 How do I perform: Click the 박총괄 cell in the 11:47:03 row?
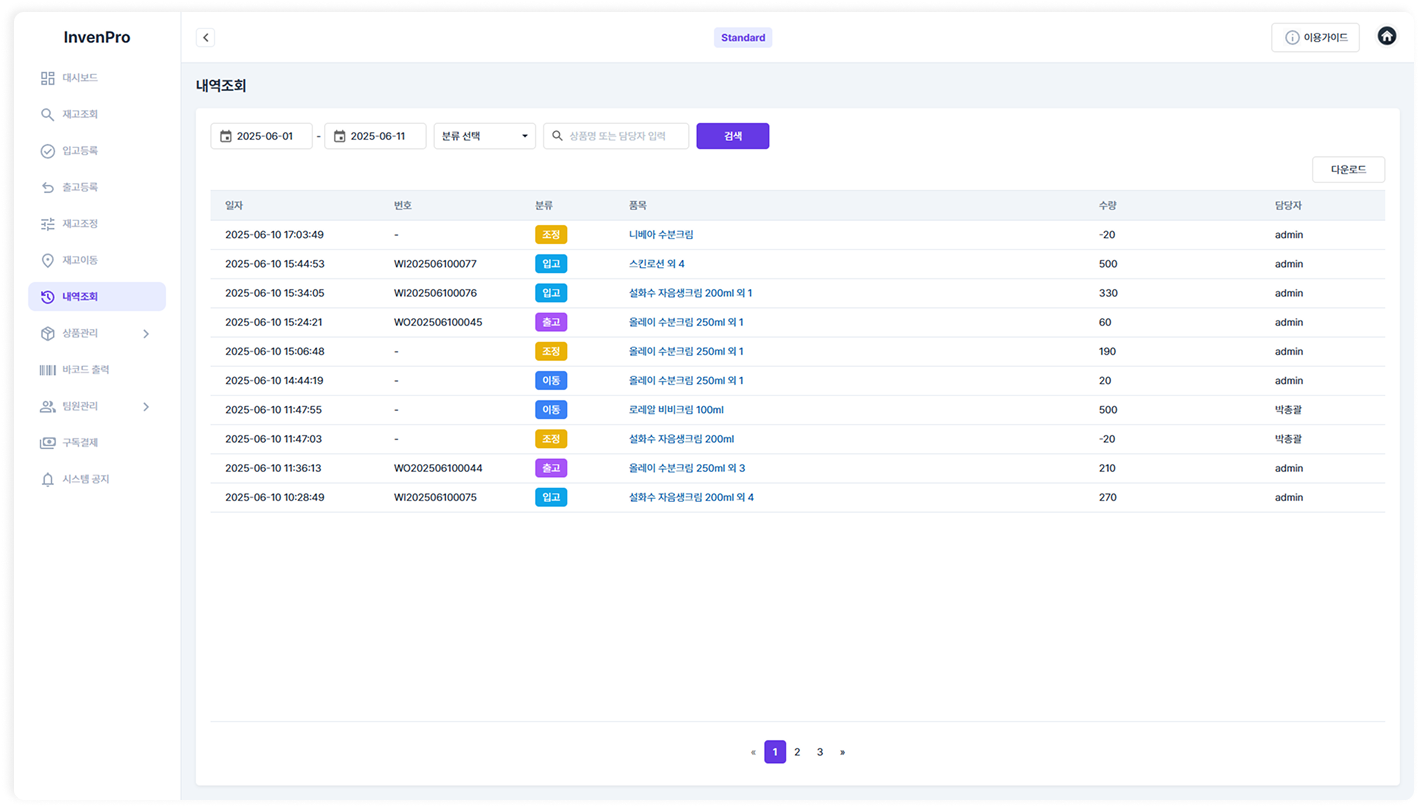1288,439
